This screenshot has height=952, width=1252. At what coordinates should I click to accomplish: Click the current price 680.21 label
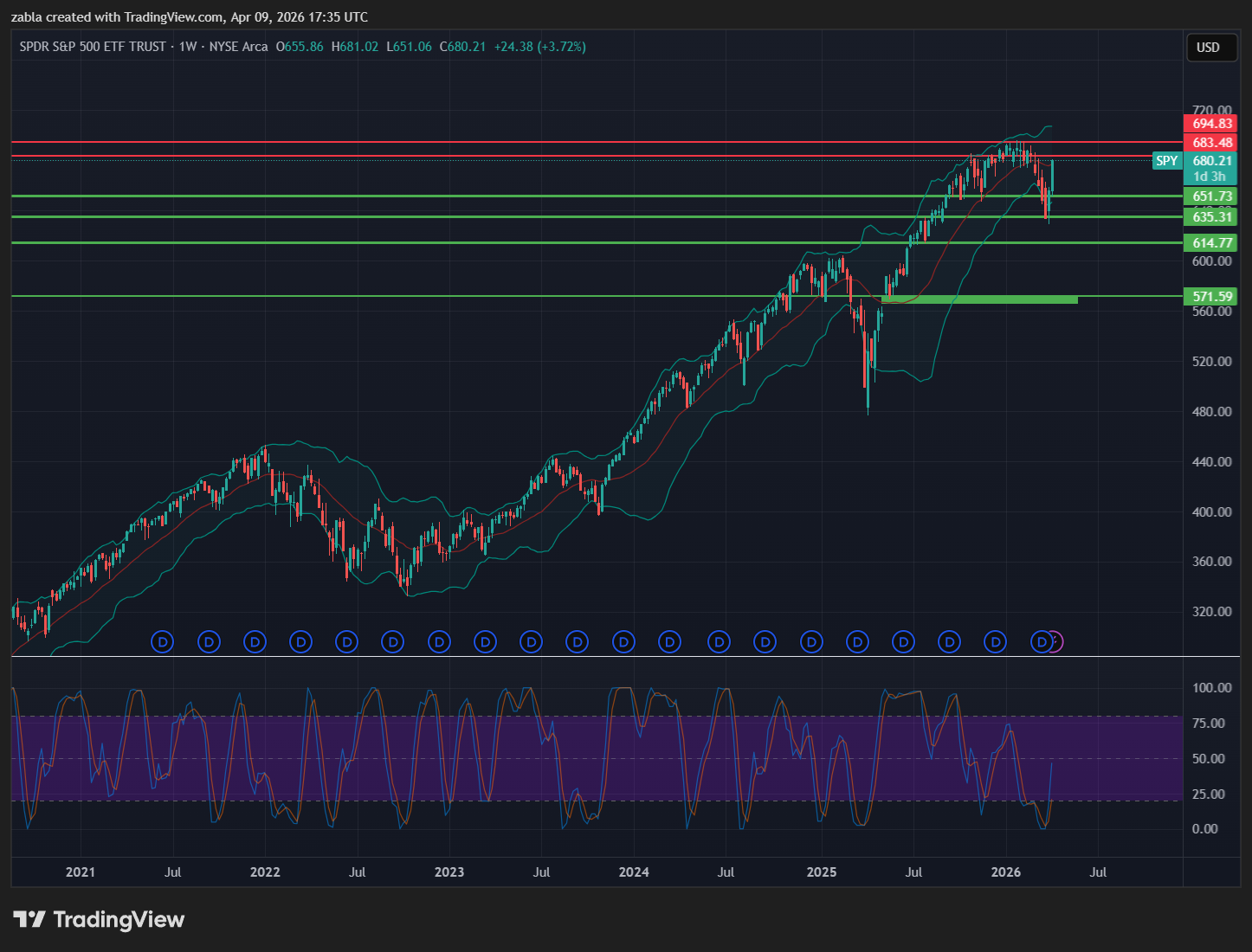click(x=1211, y=161)
